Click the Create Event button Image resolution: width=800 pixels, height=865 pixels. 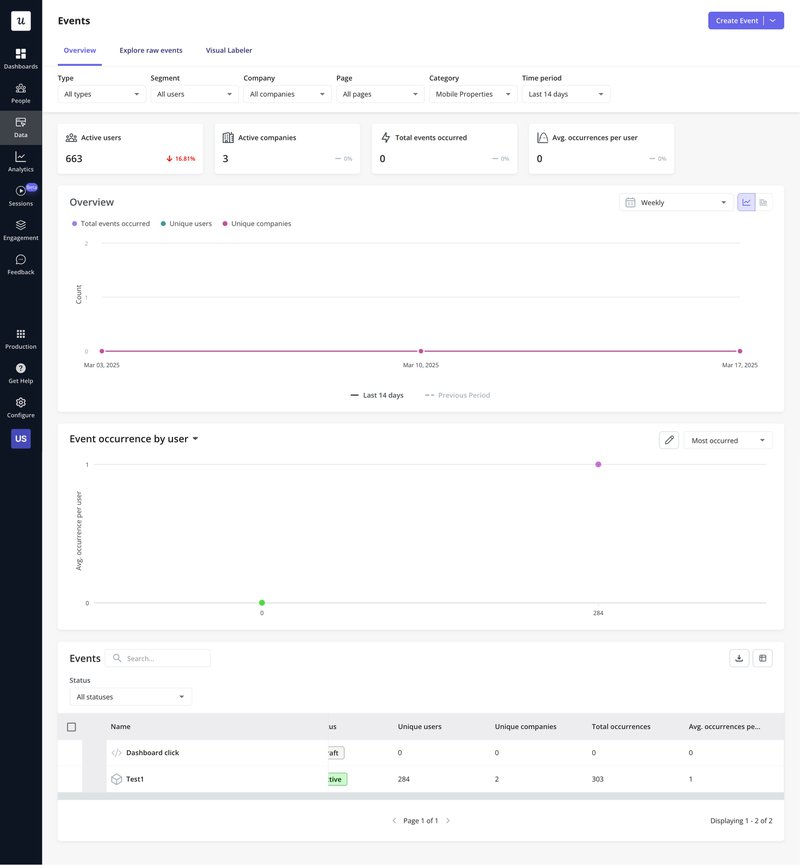click(x=736, y=19)
